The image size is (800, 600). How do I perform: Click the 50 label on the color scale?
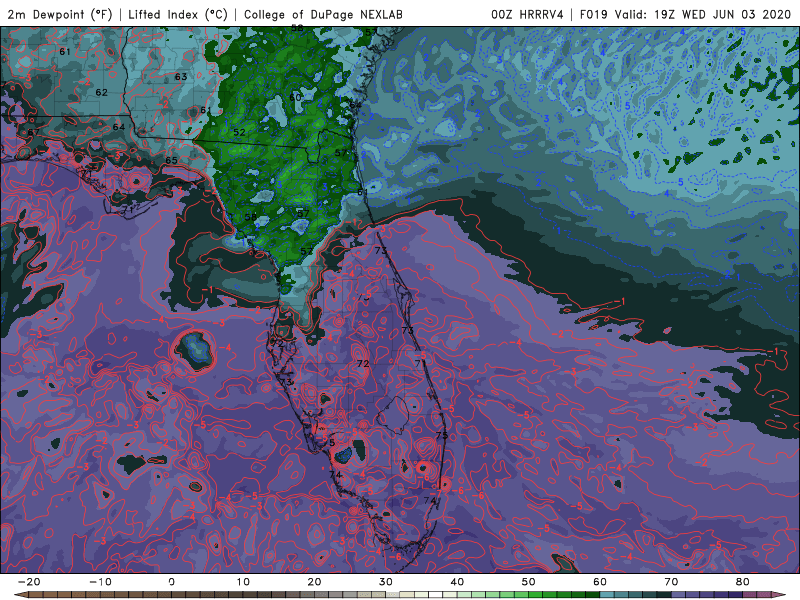(529, 582)
